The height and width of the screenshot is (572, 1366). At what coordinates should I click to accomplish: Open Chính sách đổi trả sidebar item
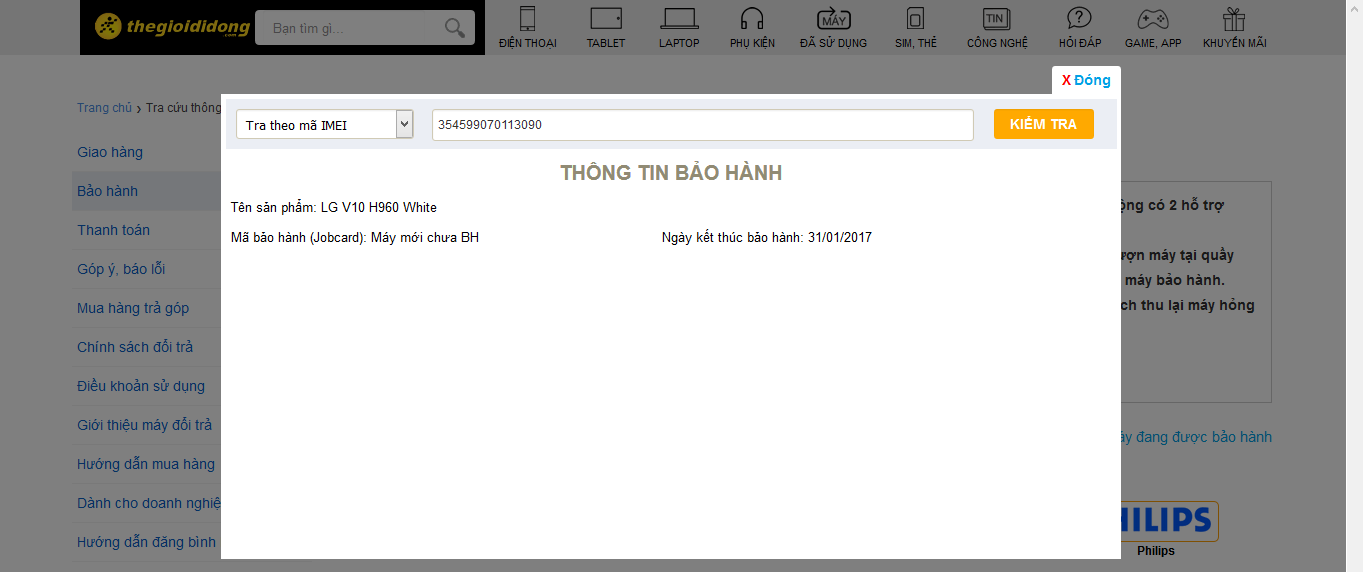pyautogui.click(x=135, y=347)
